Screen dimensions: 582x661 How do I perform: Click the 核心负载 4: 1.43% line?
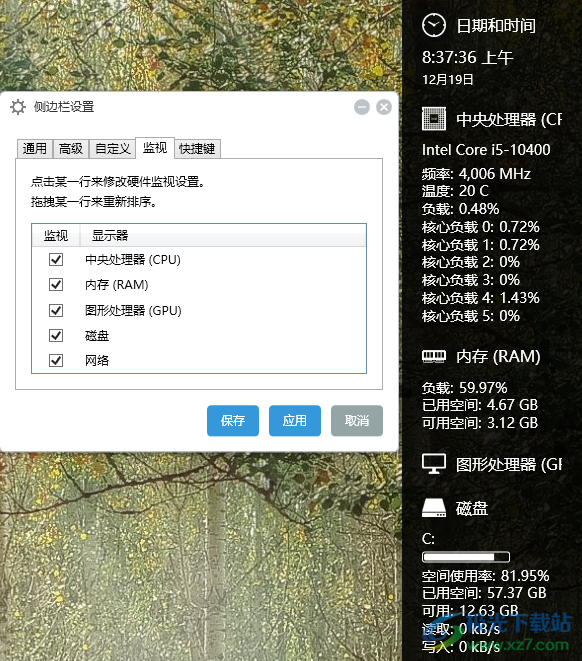[x=480, y=298]
